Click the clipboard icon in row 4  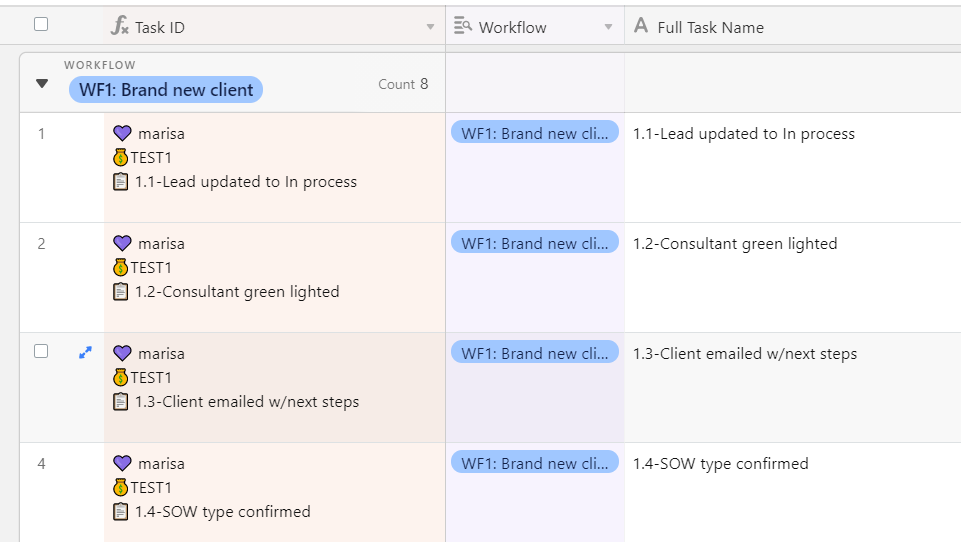[x=121, y=511]
